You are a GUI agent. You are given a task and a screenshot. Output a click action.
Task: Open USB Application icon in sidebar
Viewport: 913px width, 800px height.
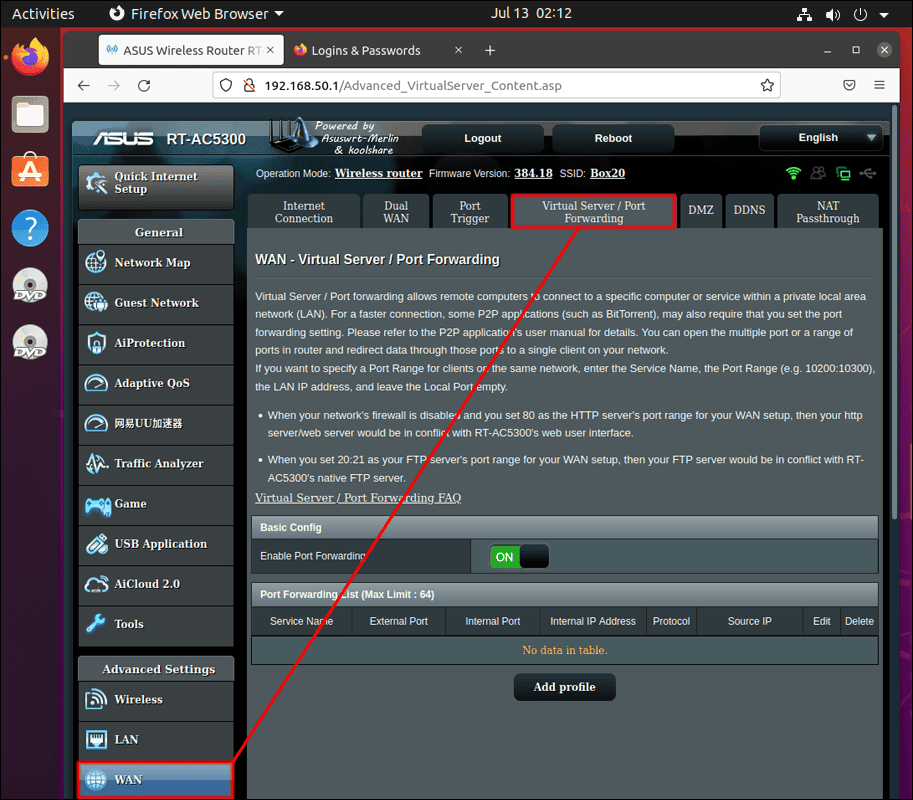pos(96,544)
